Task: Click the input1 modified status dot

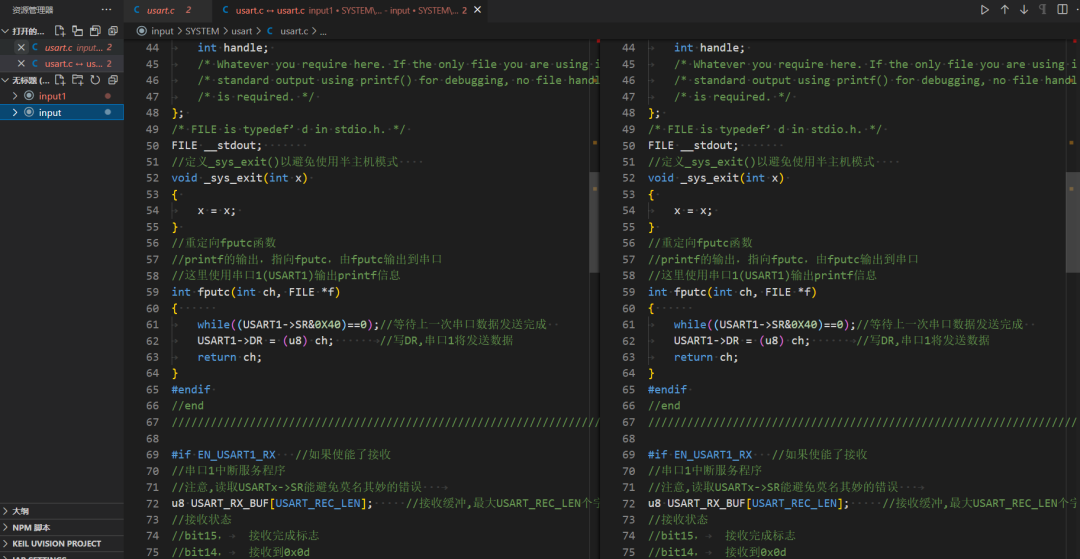Action: [107, 96]
